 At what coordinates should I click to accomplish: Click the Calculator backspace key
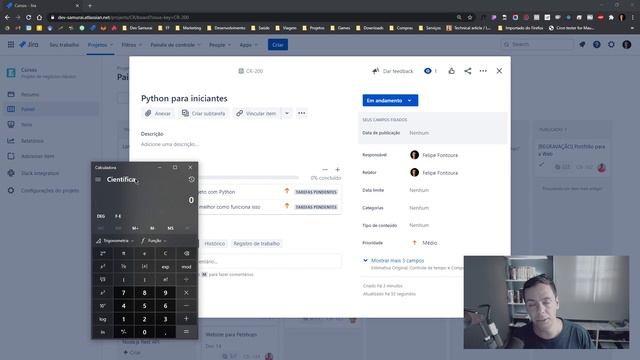tap(186, 253)
